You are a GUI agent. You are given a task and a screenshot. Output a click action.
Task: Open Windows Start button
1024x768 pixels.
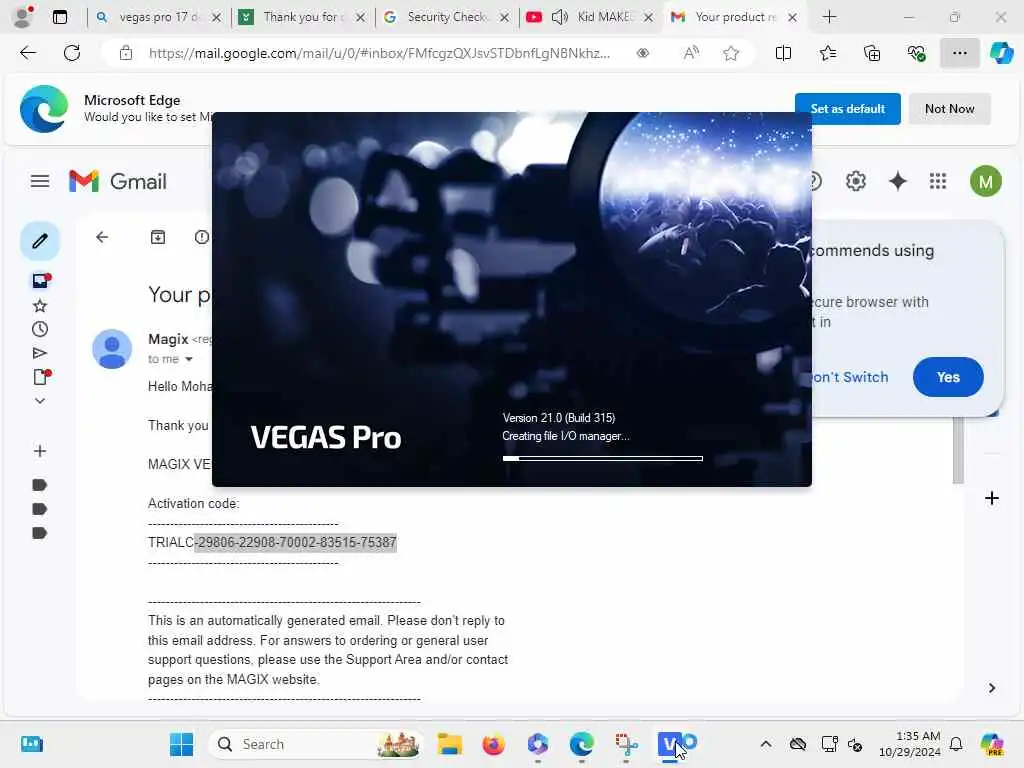(x=181, y=744)
